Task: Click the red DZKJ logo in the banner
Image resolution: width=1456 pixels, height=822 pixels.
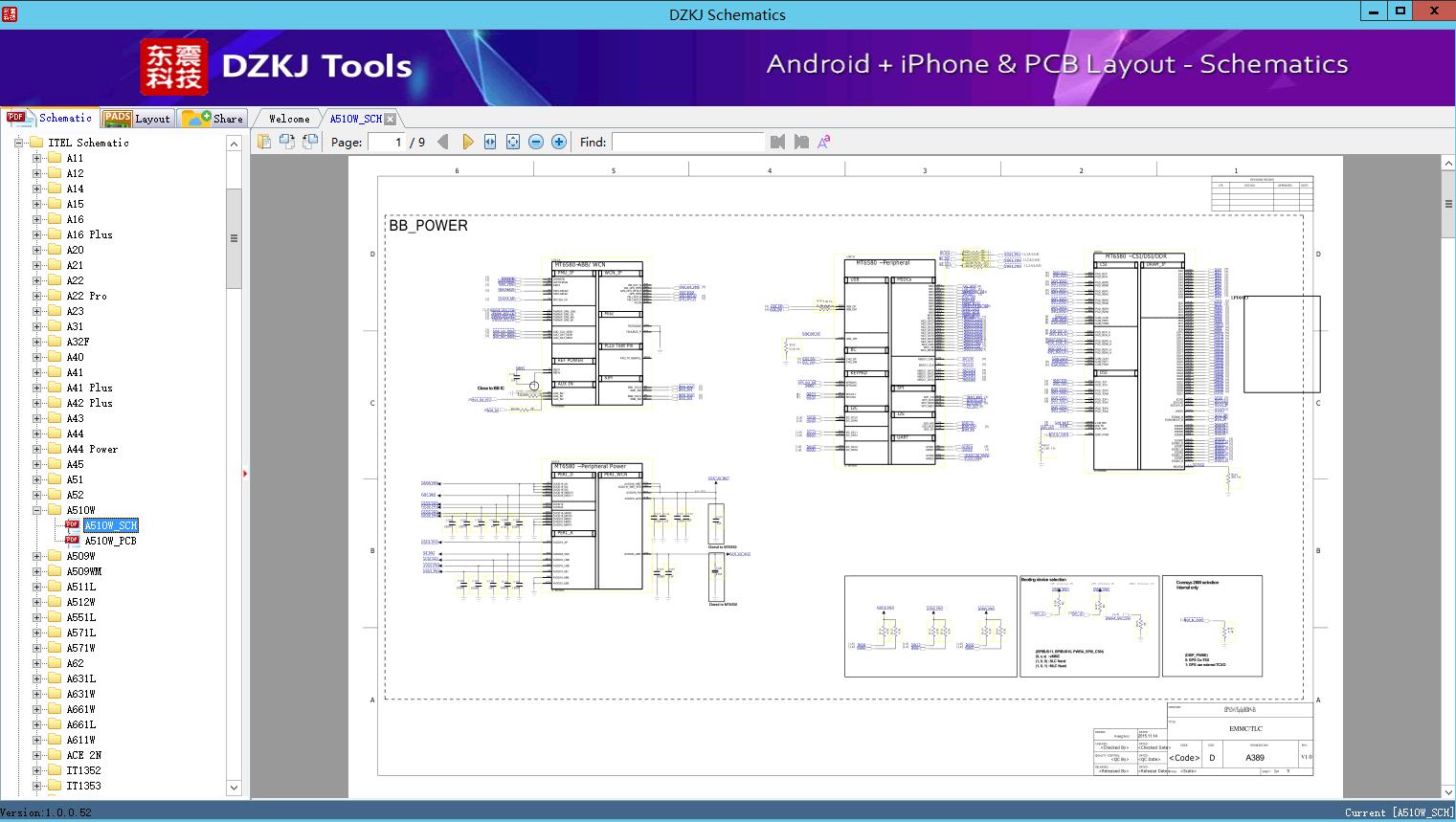Action: tap(173, 66)
